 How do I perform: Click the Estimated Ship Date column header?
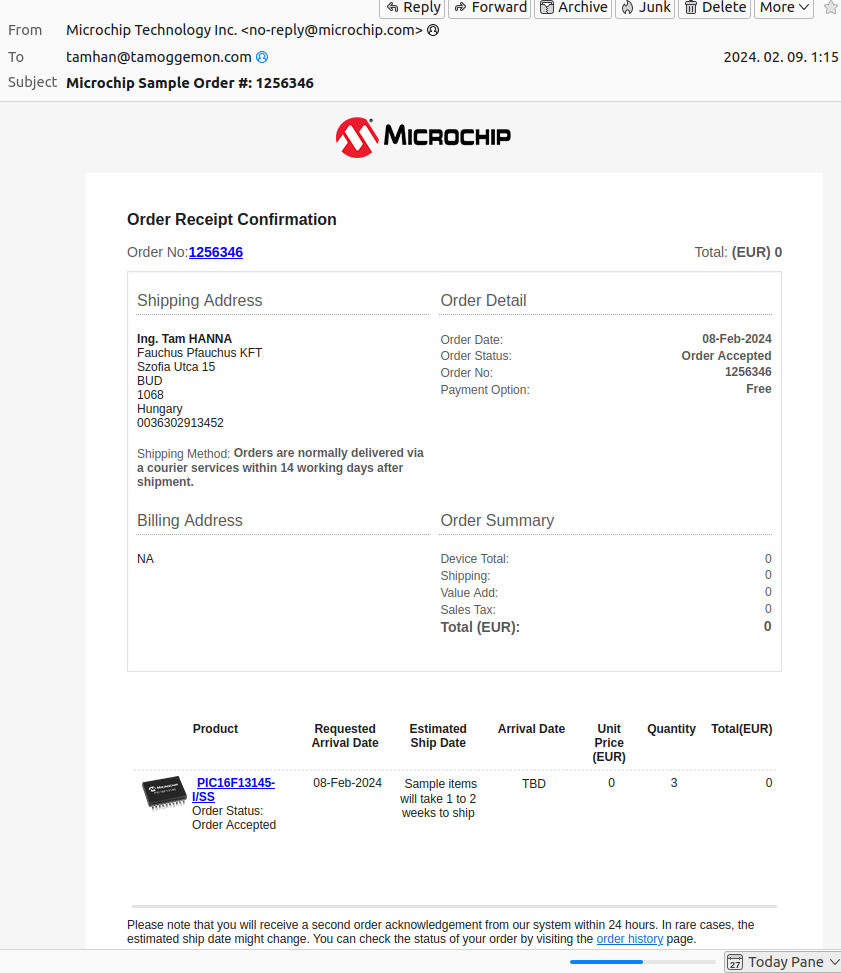(x=438, y=736)
